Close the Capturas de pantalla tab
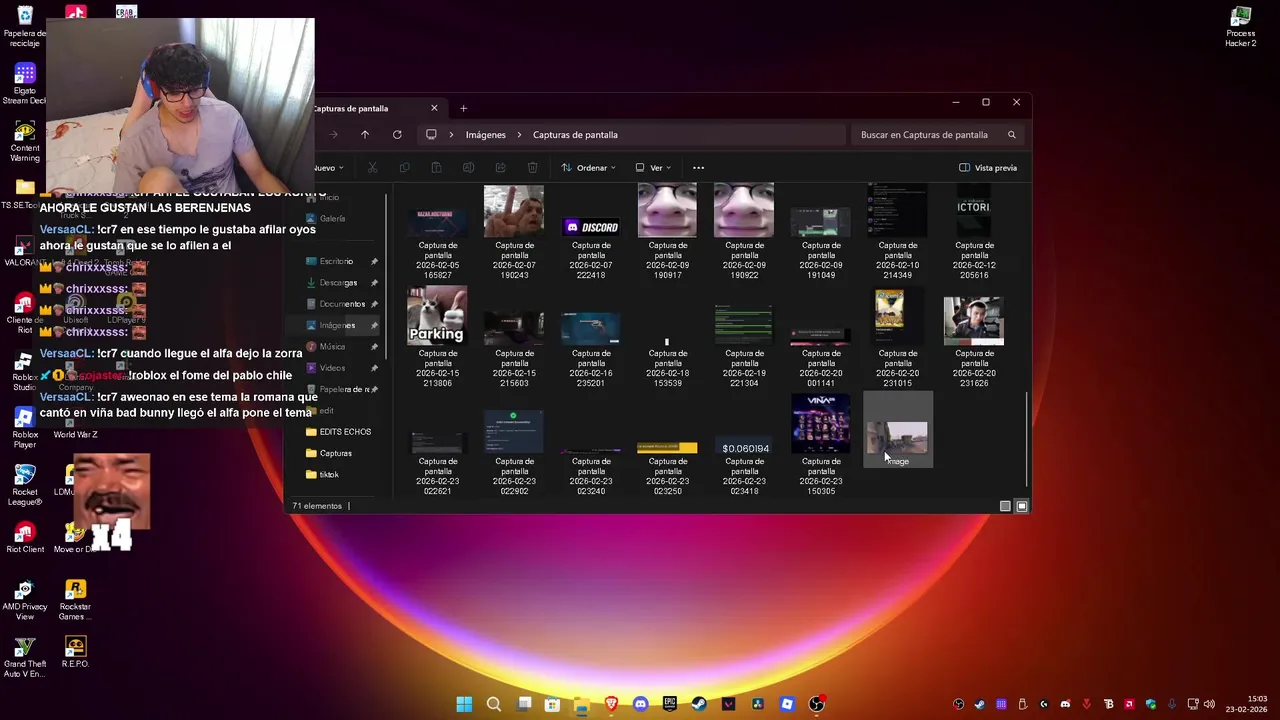This screenshot has height=720, width=1280. click(x=434, y=108)
